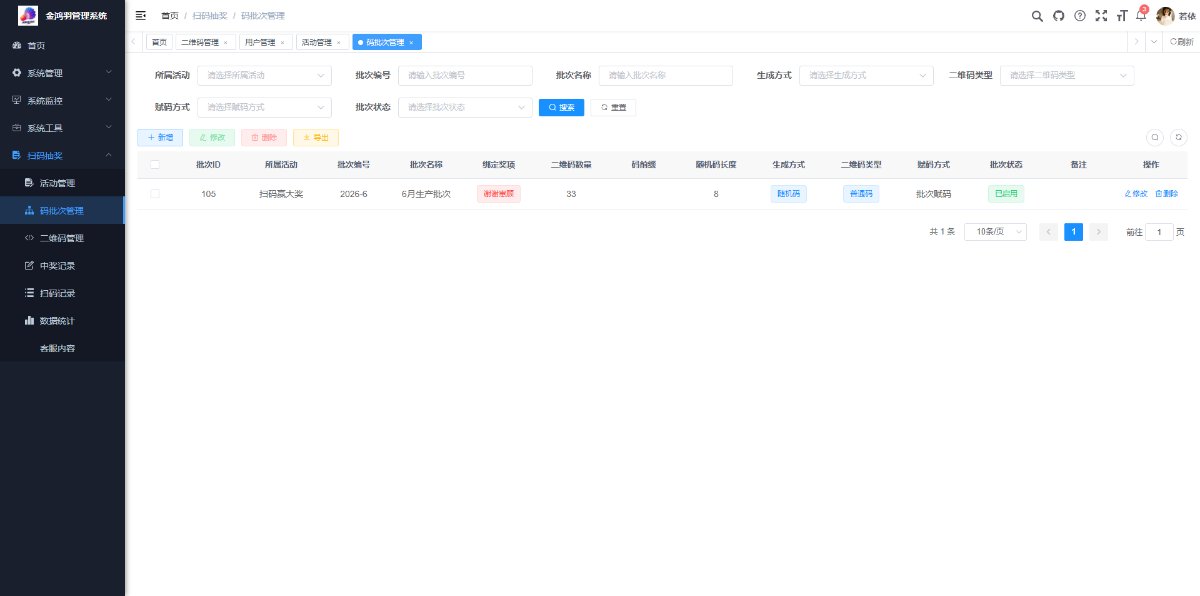Focus the 批次编号 input field

(465, 75)
